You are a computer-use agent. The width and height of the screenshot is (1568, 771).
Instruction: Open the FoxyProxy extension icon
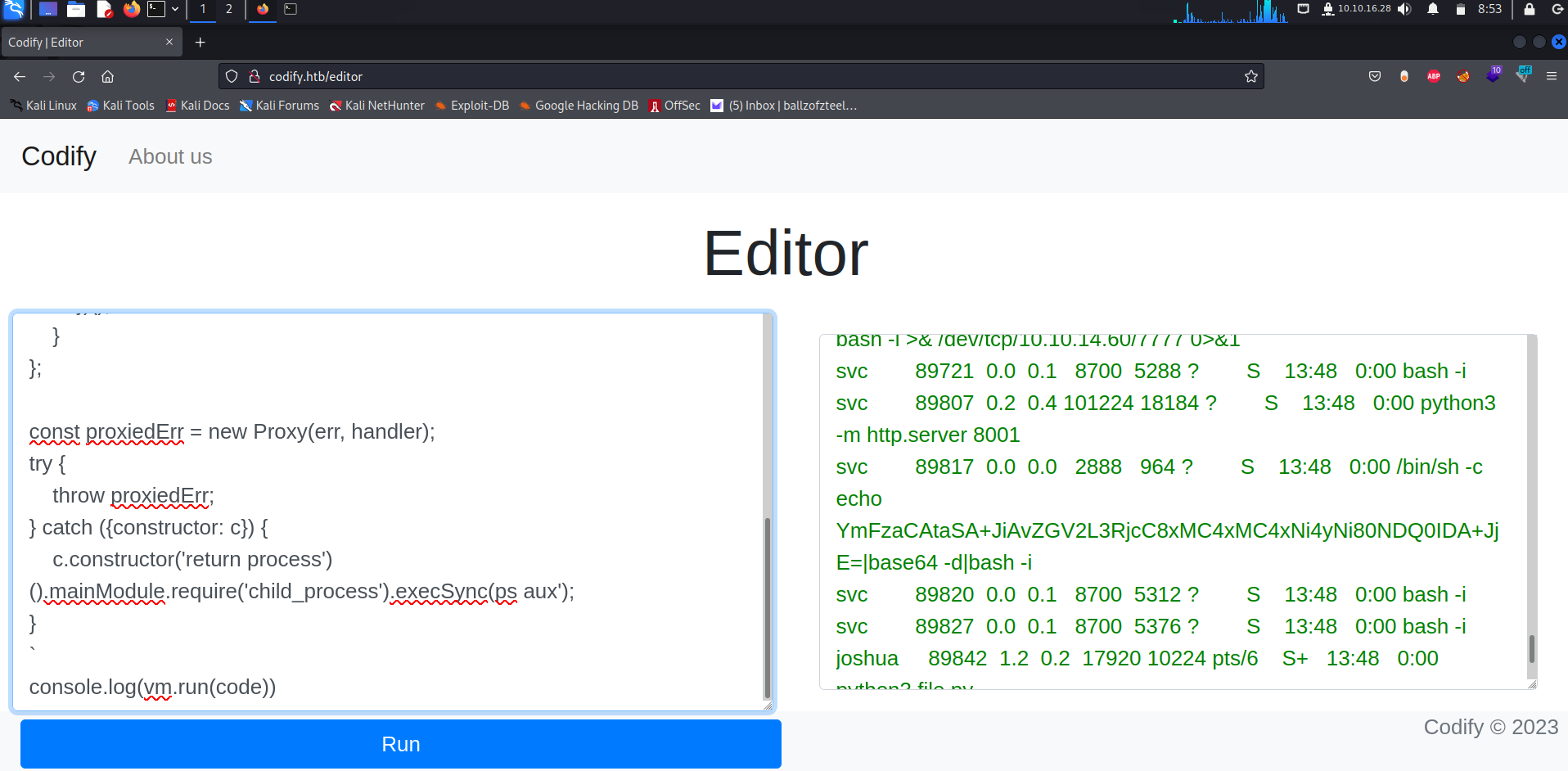(1463, 76)
